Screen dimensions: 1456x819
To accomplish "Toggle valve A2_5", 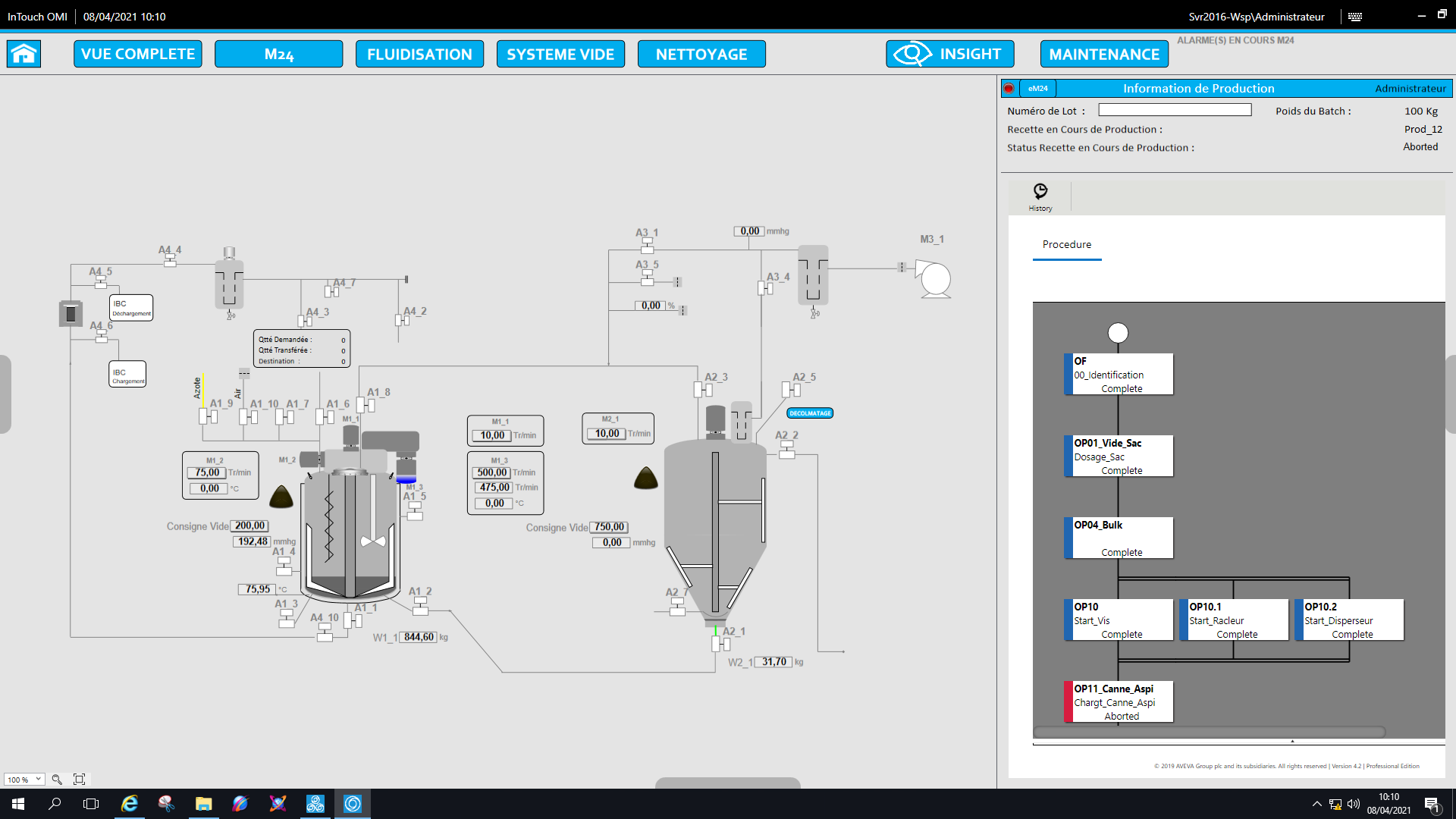I will (x=791, y=390).
